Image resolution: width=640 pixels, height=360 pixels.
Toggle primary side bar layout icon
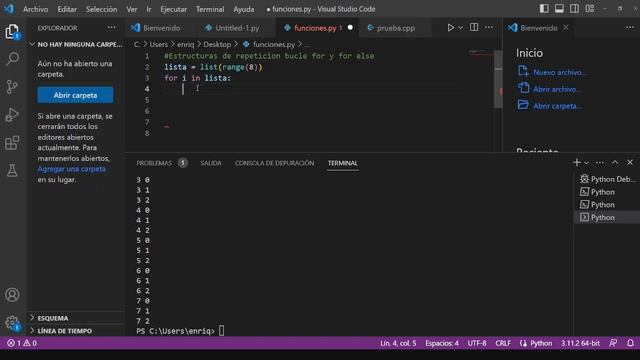pyautogui.click(x=544, y=9)
